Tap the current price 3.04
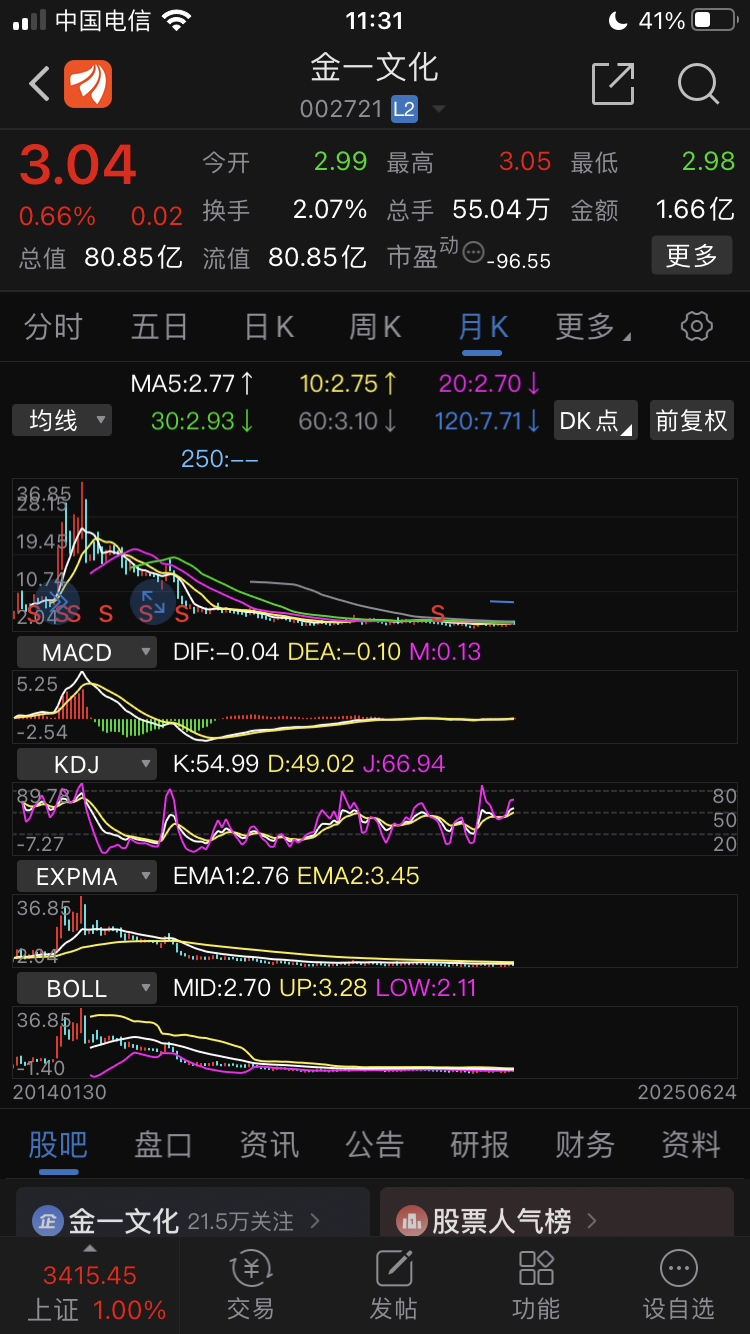This screenshot has height=1334, width=750. 78,166
